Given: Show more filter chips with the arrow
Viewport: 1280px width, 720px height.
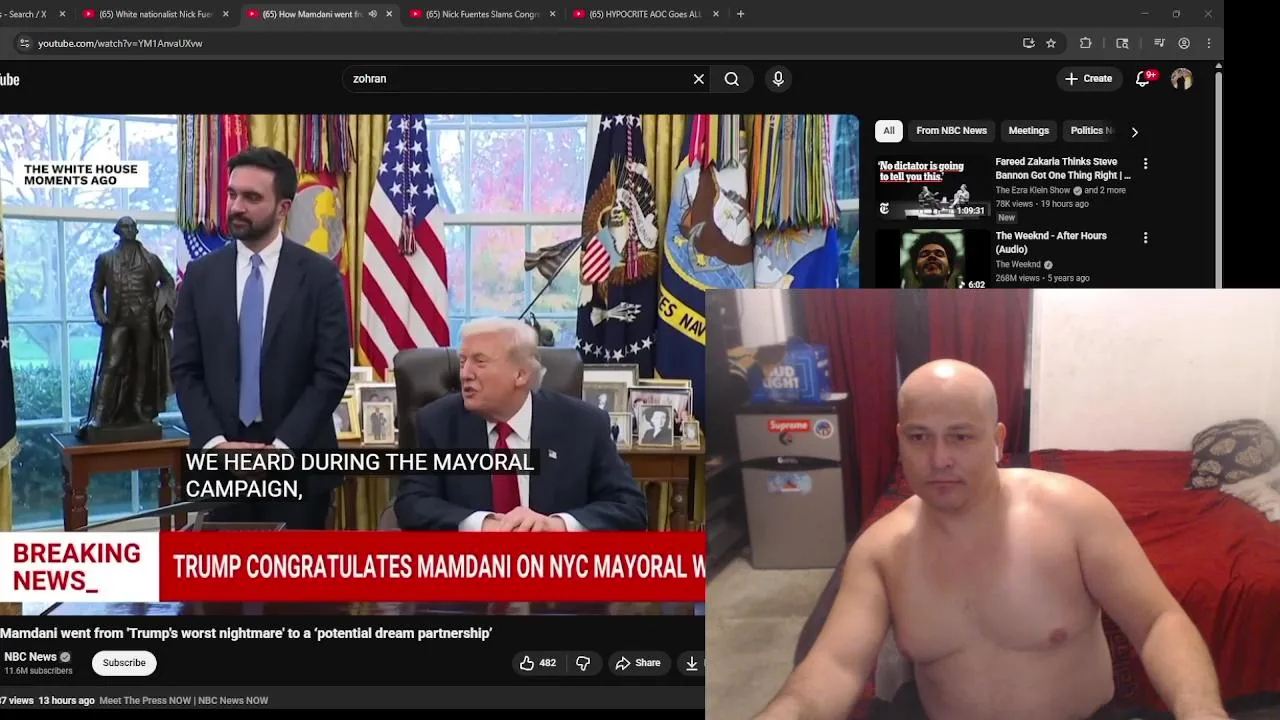Looking at the screenshot, I should click(x=1134, y=131).
